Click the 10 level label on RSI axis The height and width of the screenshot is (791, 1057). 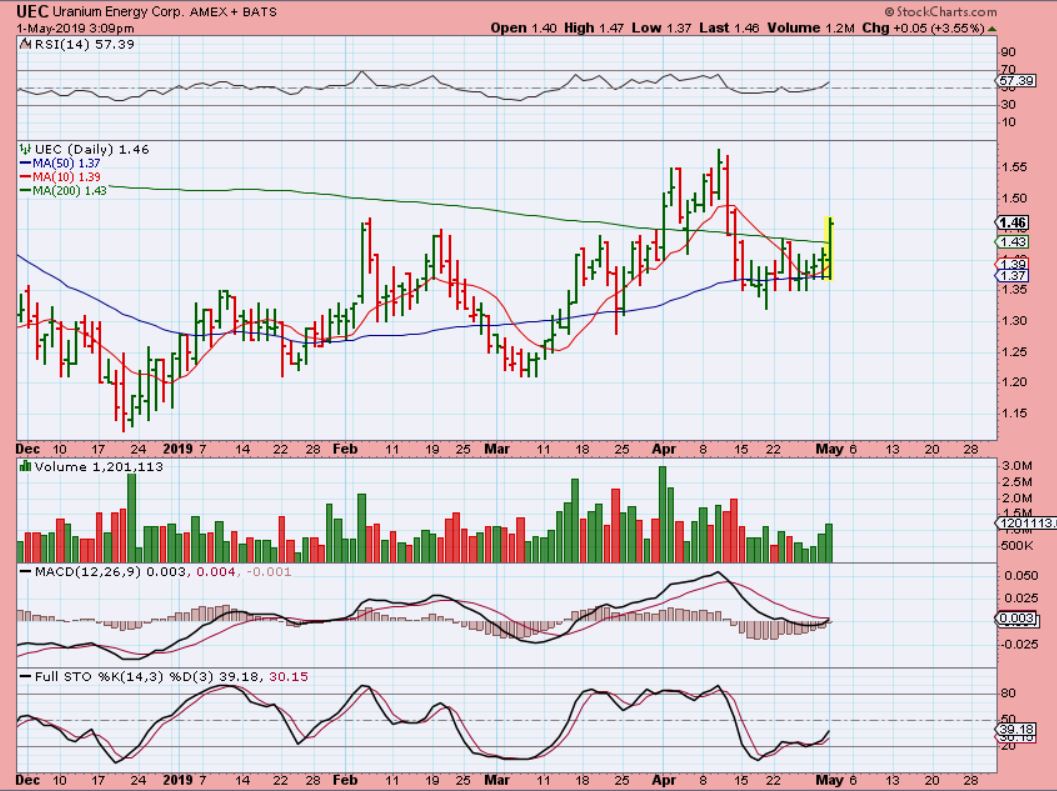pos(1008,122)
